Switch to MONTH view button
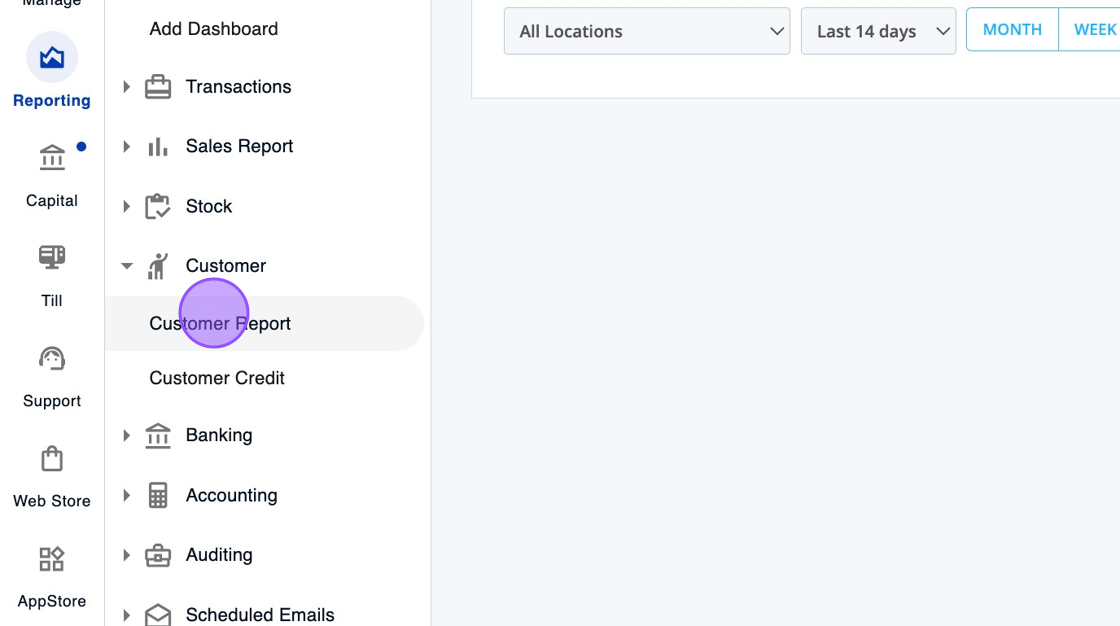Viewport: 1120px width, 626px height. tap(1012, 30)
